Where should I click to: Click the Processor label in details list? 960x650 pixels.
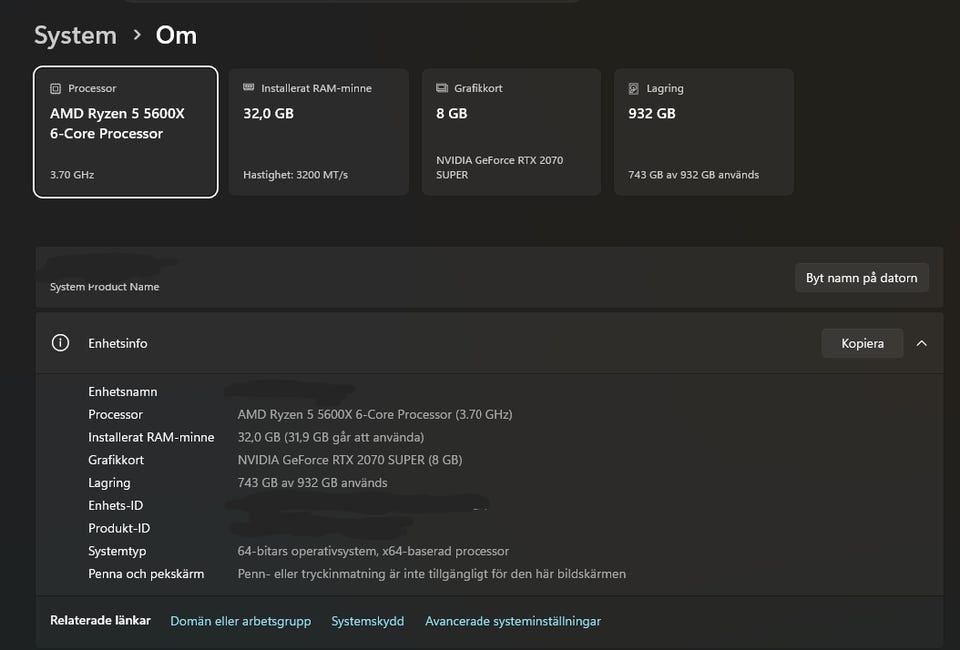[x=115, y=414]
